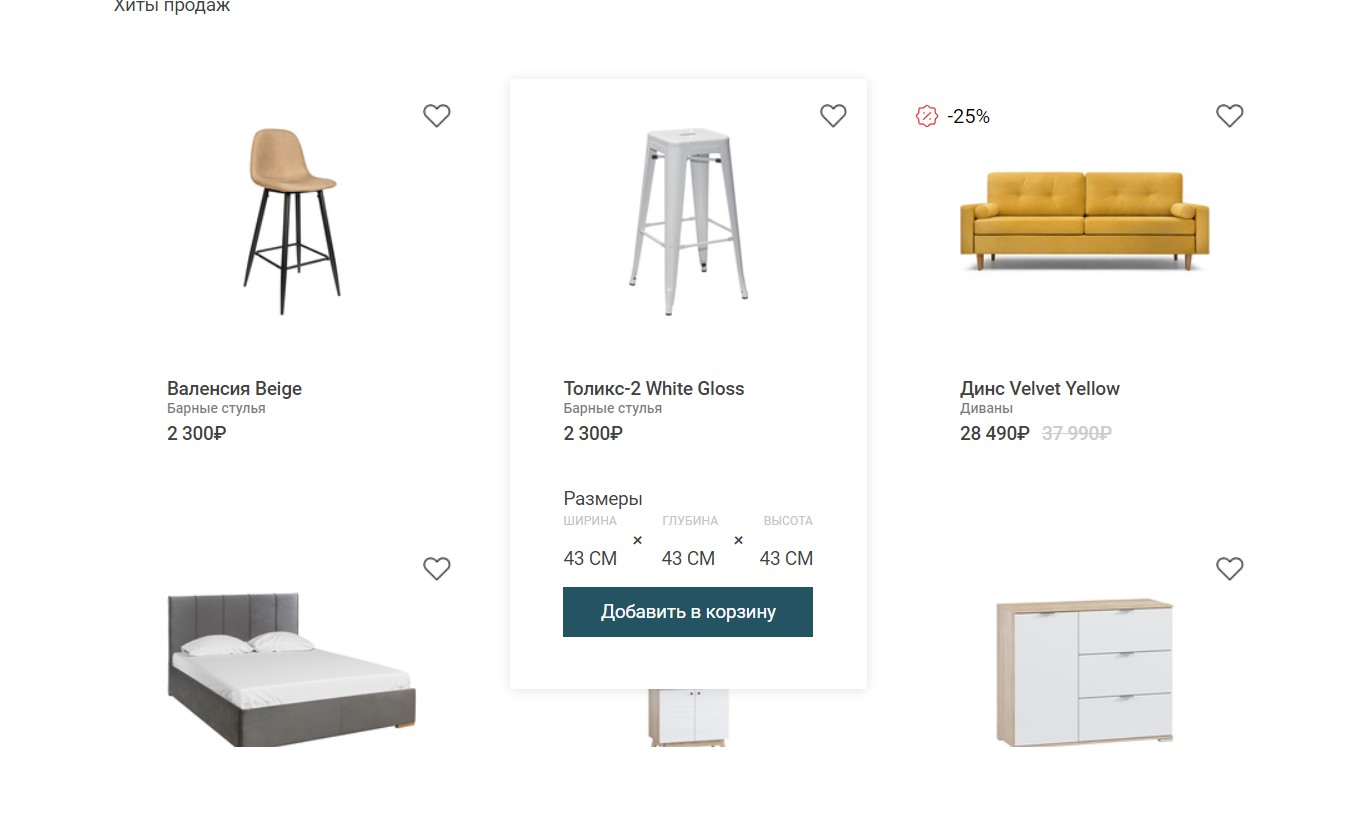Click Добавить в корзину button

click(x=688, y=612)
